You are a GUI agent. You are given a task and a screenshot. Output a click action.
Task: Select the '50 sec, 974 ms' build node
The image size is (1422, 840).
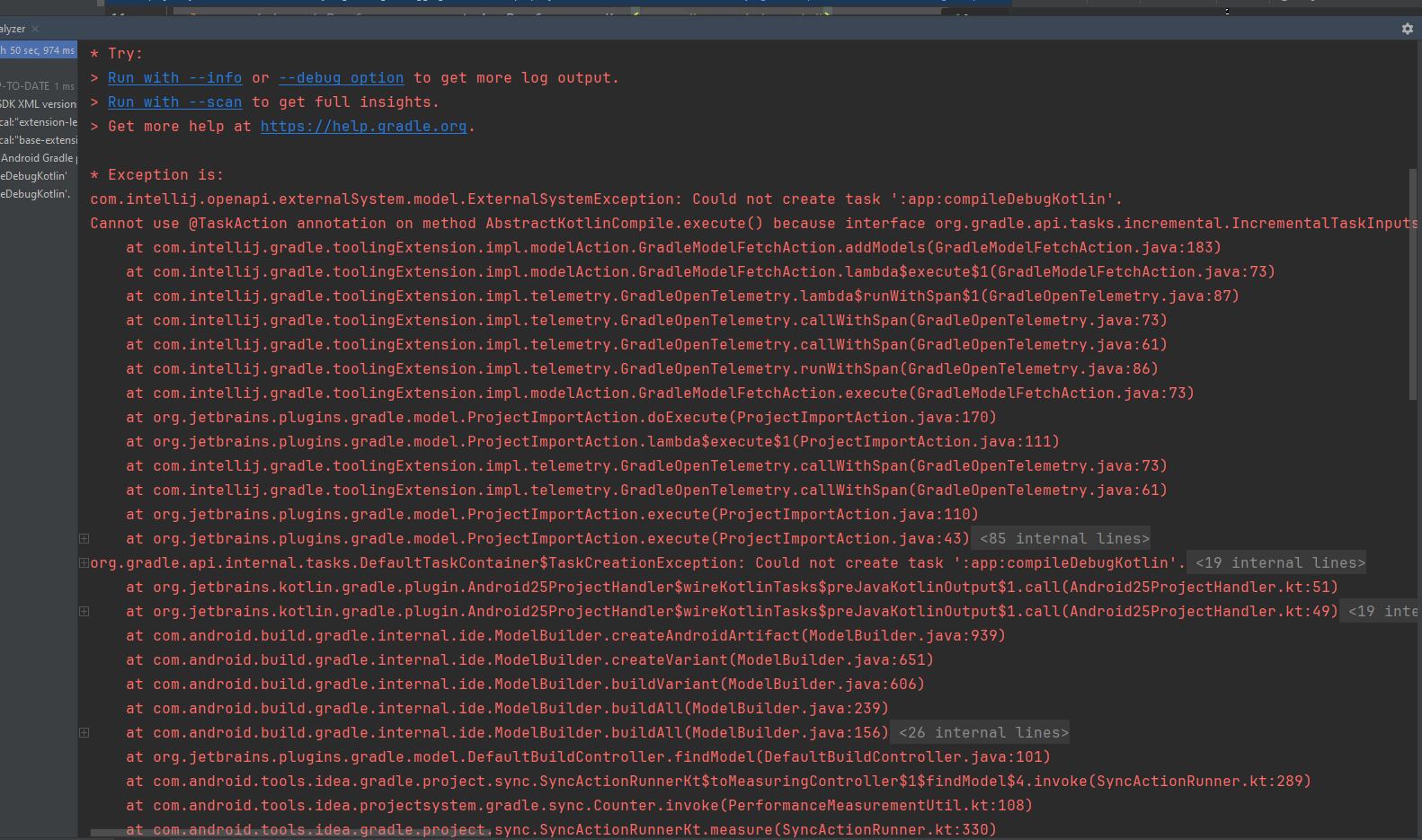pyautogui.click(x=39, y=50)
